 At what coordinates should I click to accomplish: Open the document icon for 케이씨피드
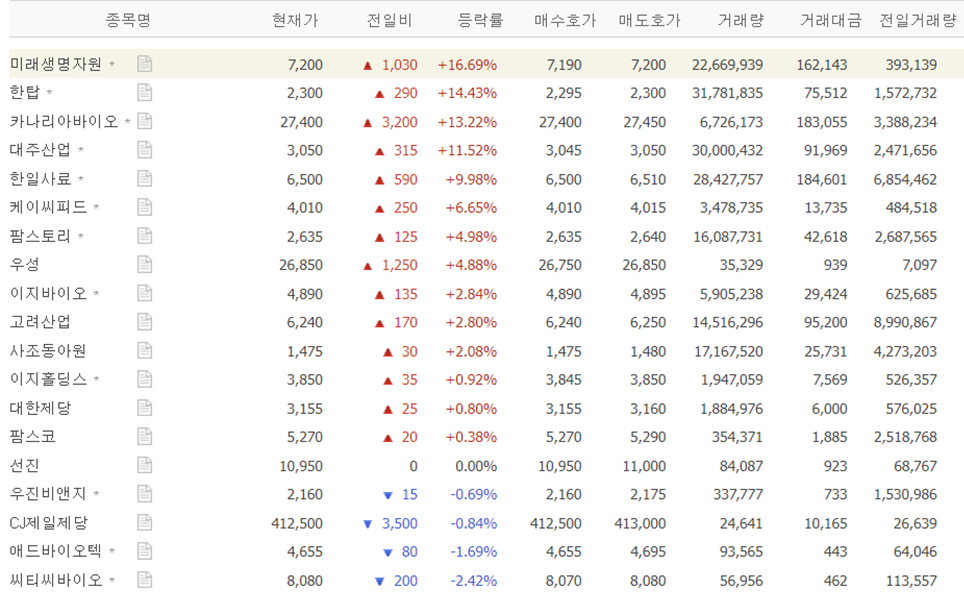tap(144, 207)
